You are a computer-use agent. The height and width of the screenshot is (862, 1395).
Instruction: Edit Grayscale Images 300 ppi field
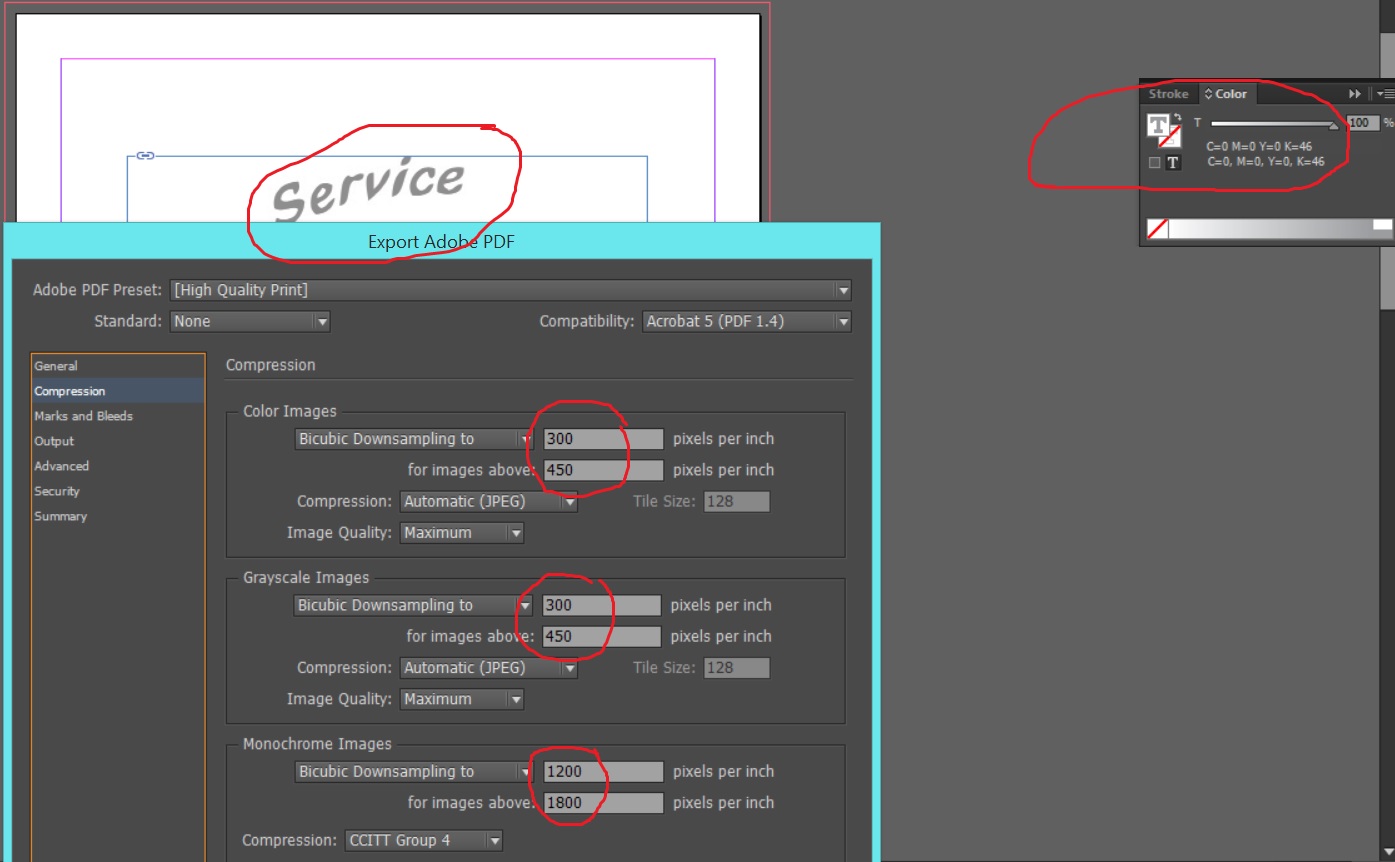click(602, 605)
